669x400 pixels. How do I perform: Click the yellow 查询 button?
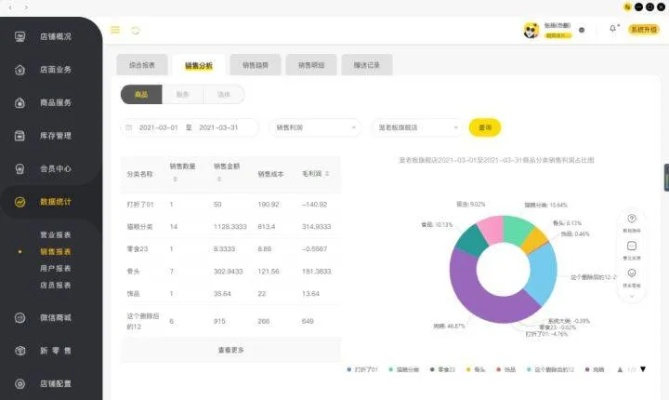coord(485,128)
